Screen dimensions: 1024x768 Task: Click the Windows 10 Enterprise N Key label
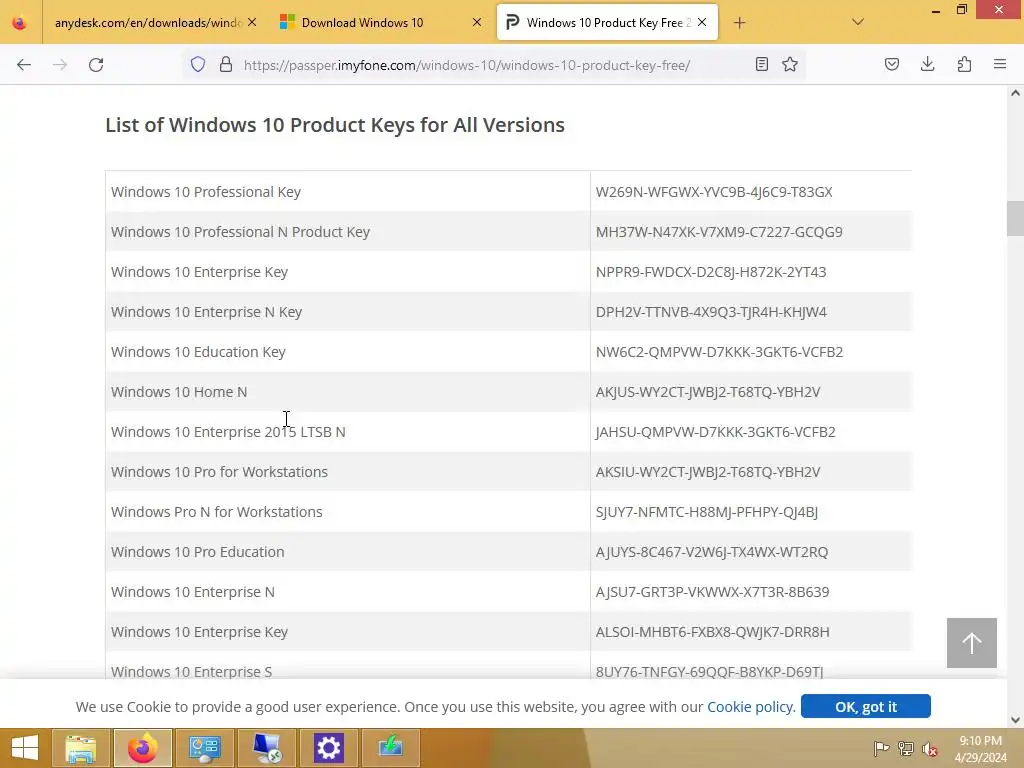click(206, 312)
